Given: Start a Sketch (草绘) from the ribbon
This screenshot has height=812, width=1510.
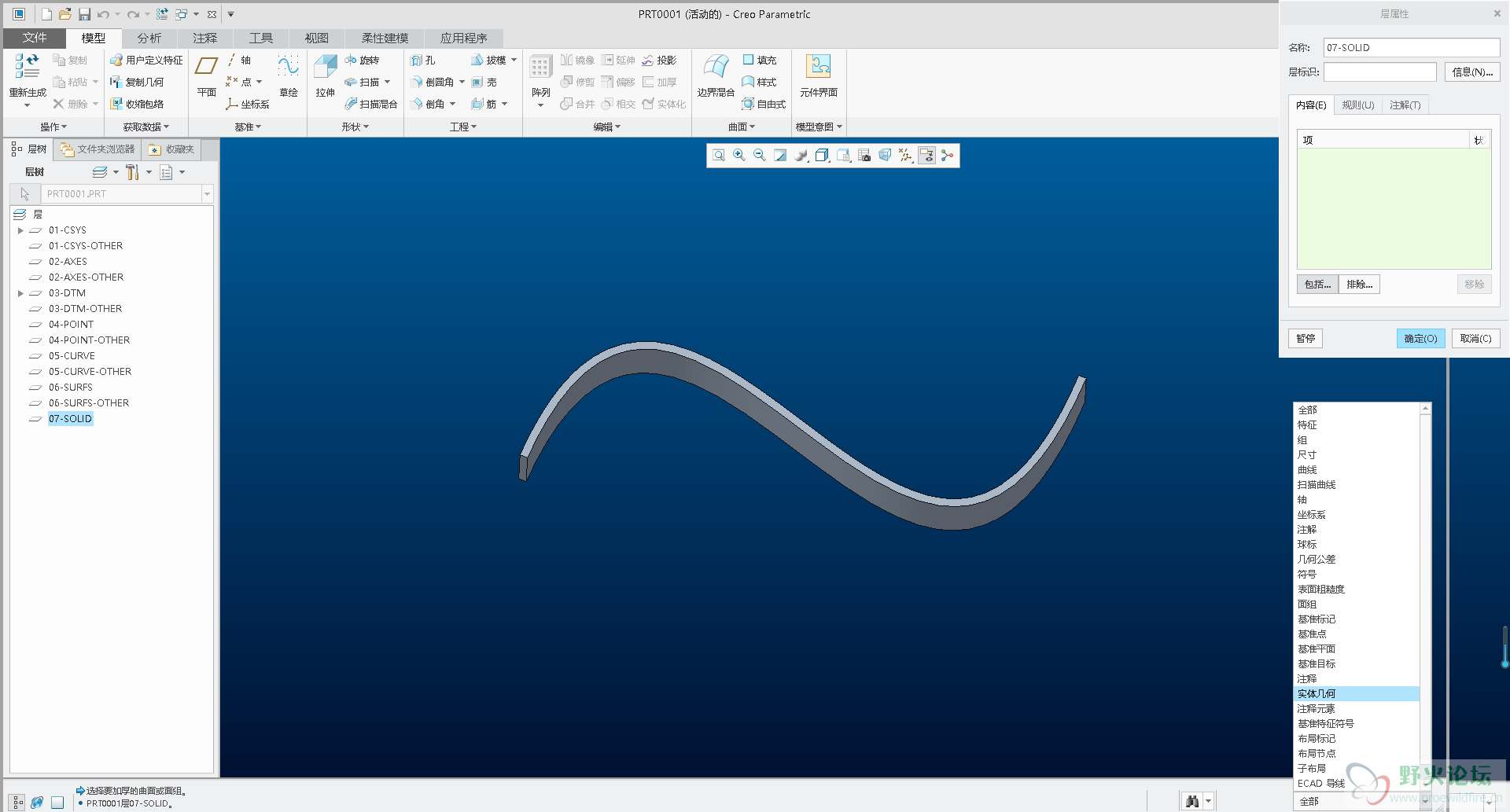Looking at the screenshot, I should point(289,77).
